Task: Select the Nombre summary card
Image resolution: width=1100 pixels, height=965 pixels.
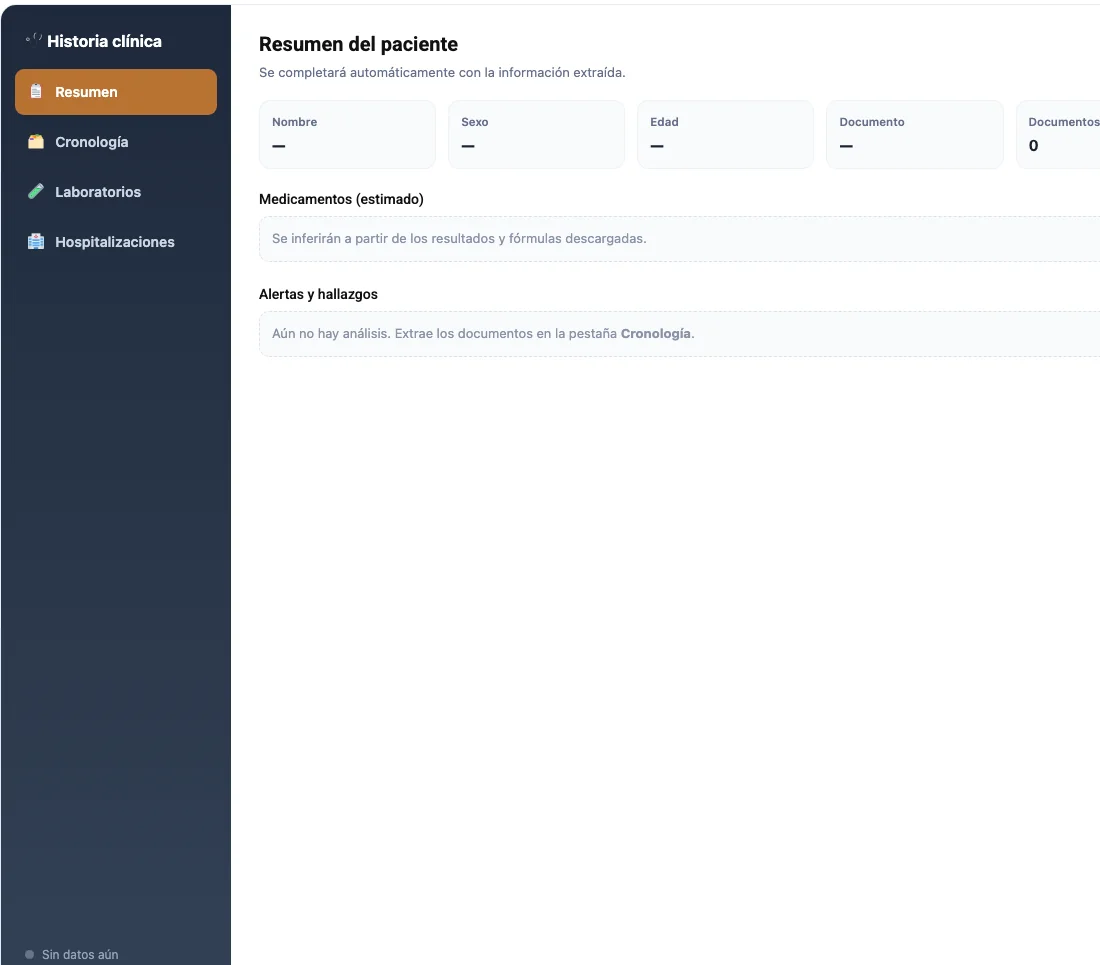Action: [347, 134]
